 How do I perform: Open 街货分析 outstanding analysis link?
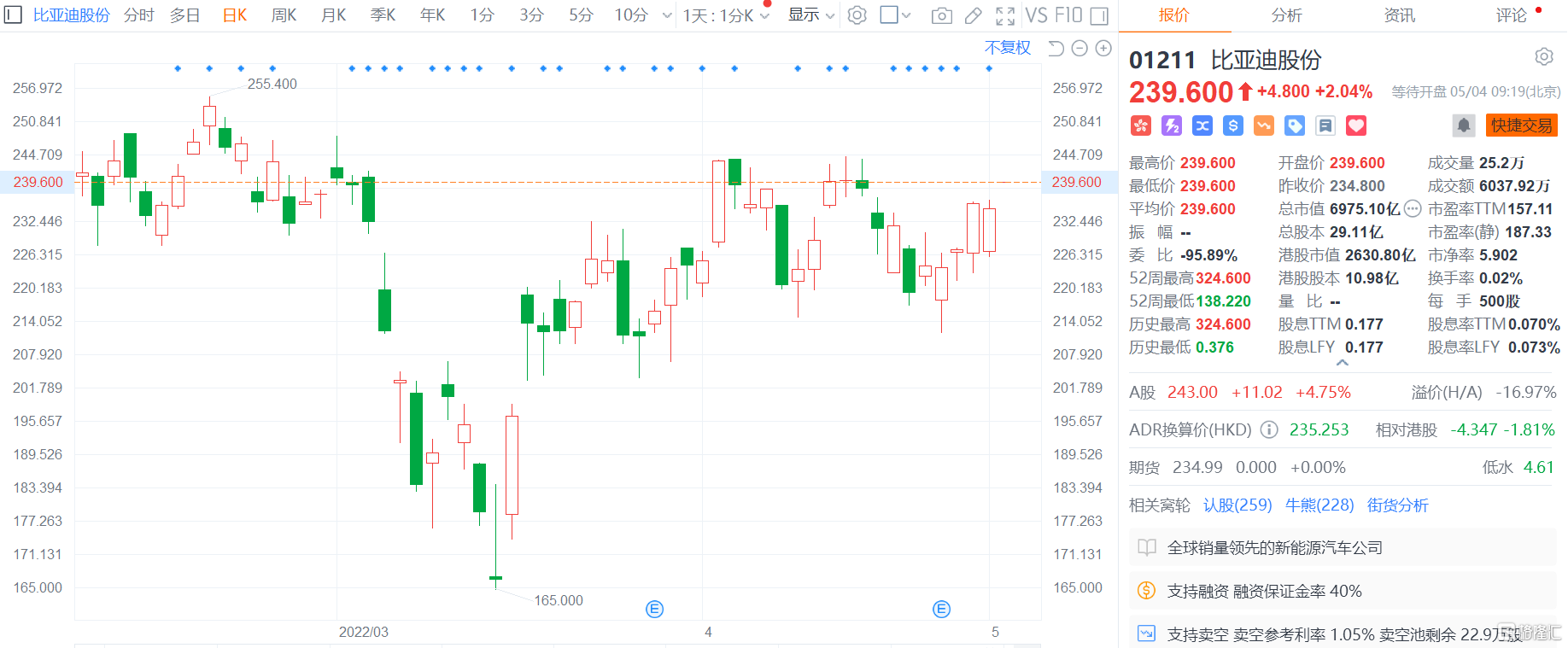pyautogui.click(x=1397, y=505)
